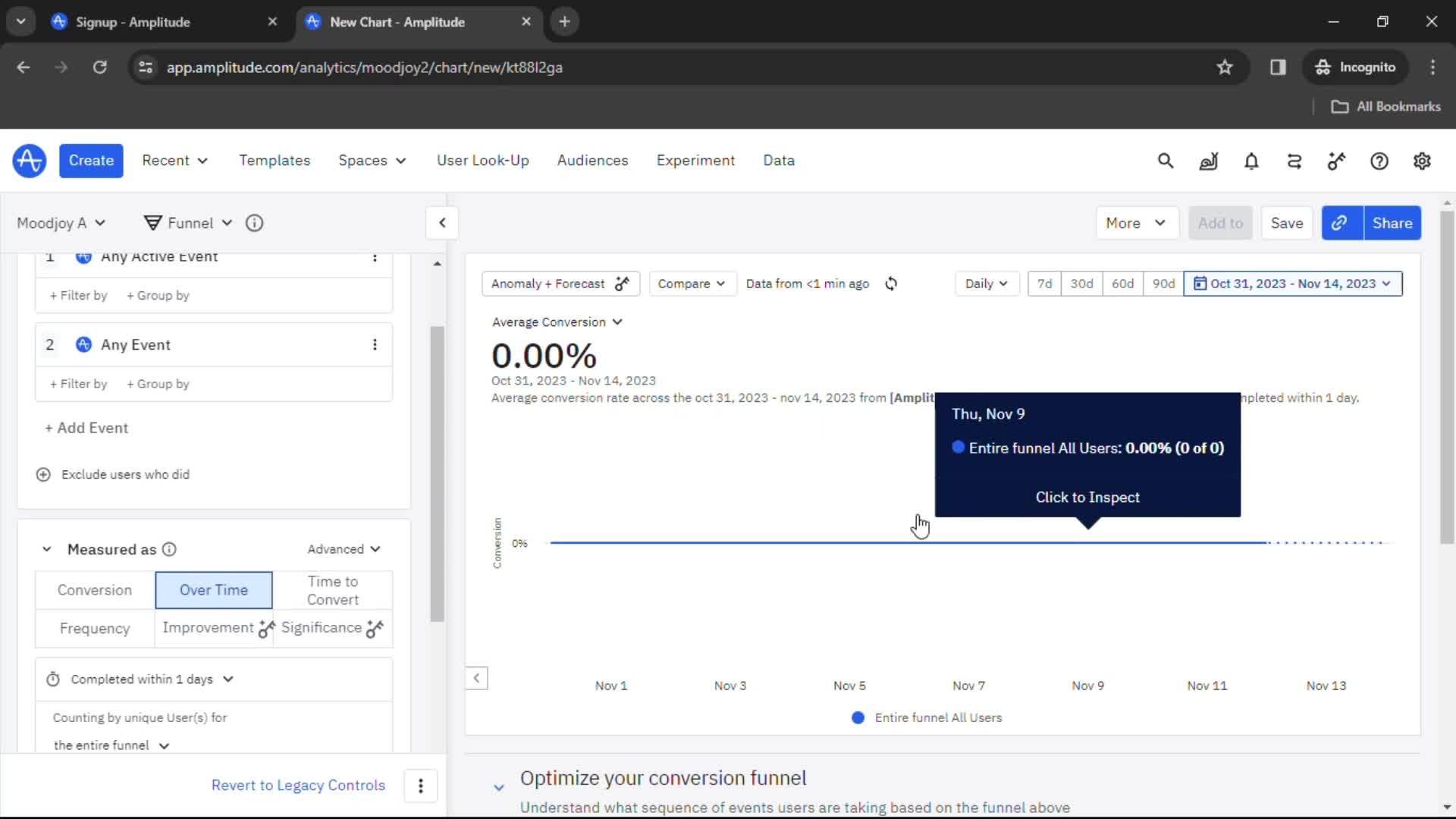Open the User Look-Up tool
The height and width of the screenshot is (819, 1456).
483,160
